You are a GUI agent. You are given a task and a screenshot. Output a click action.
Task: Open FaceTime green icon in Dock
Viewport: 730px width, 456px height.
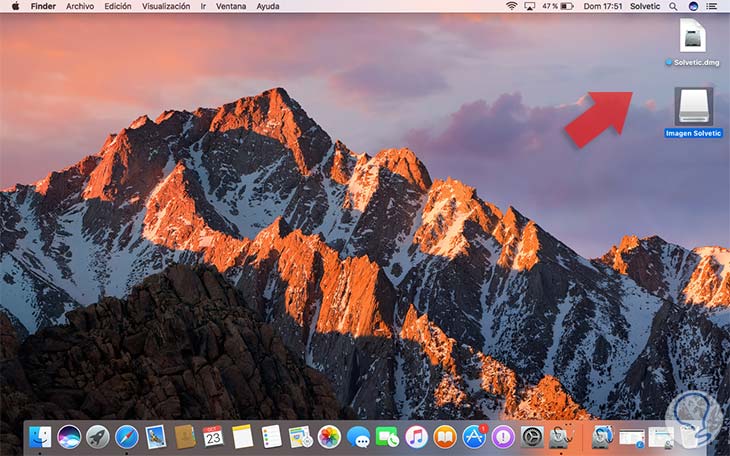pyautogui.click(x=387, y=437)
